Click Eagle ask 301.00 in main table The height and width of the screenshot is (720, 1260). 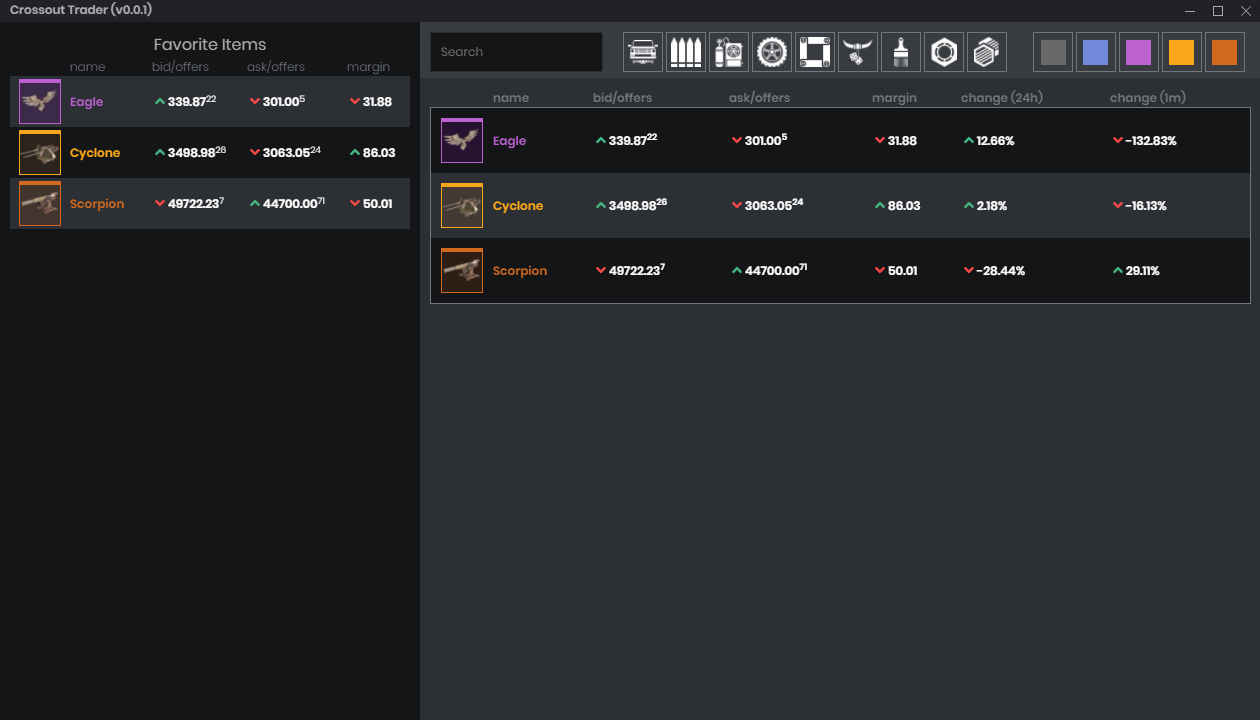click(760, 140)
